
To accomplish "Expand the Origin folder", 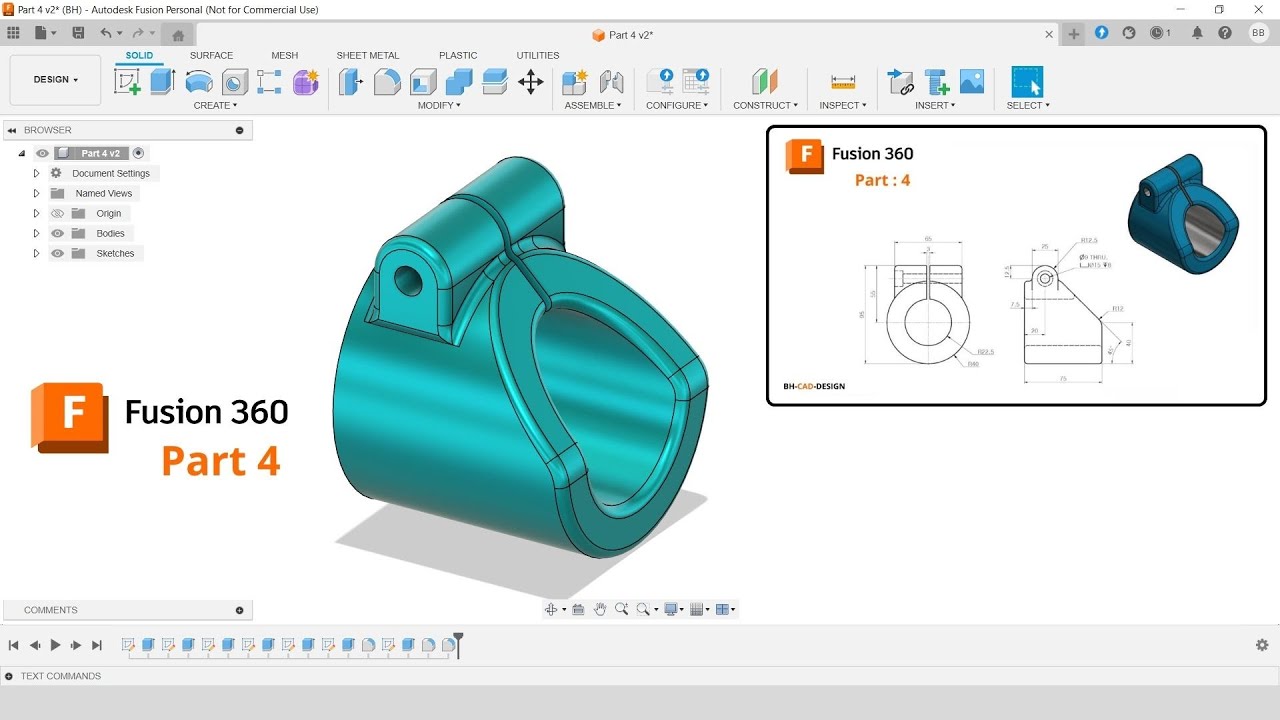I will coord(36,213).
